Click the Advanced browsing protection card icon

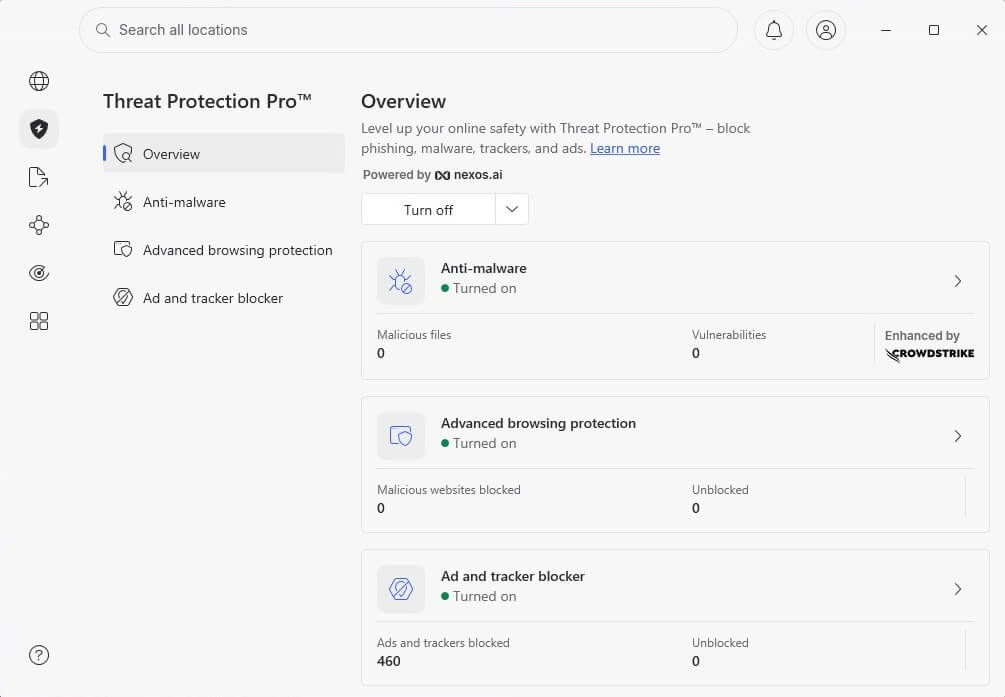(400, 436)
